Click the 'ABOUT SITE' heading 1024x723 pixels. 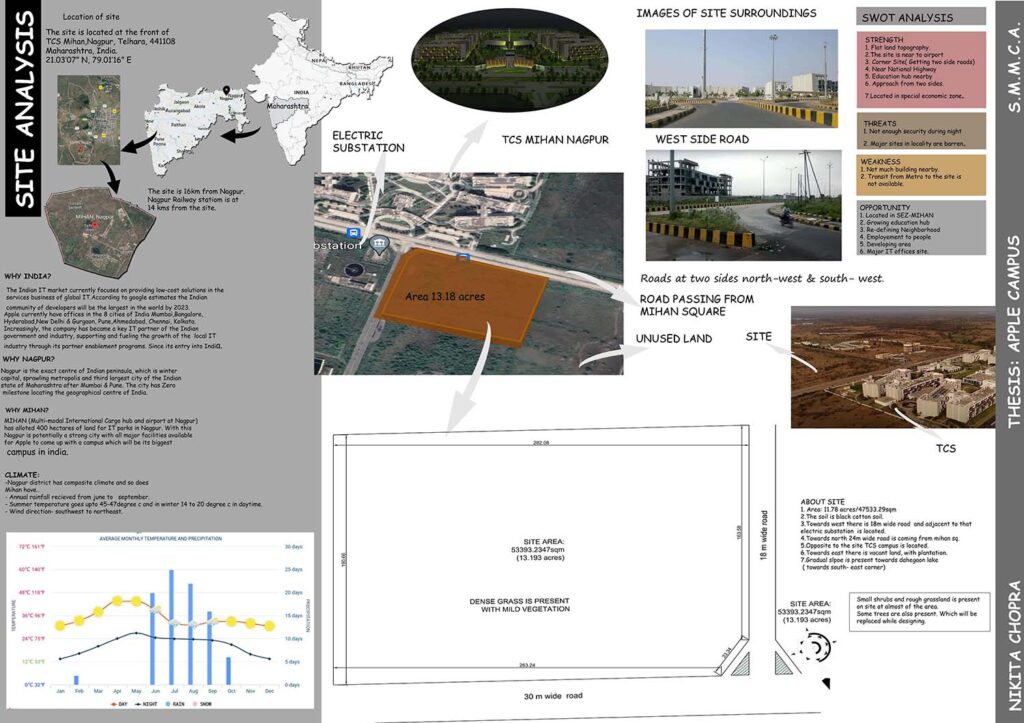tap(822, 502)
